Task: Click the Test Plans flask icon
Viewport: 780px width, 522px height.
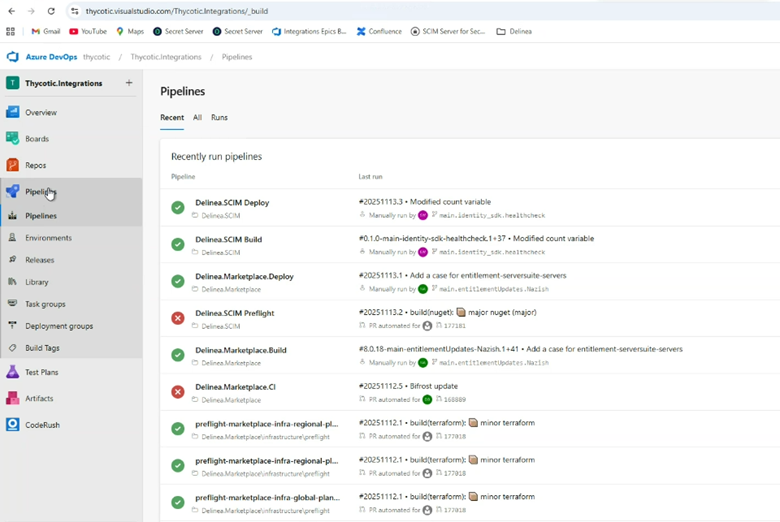Action: (13, 372)
